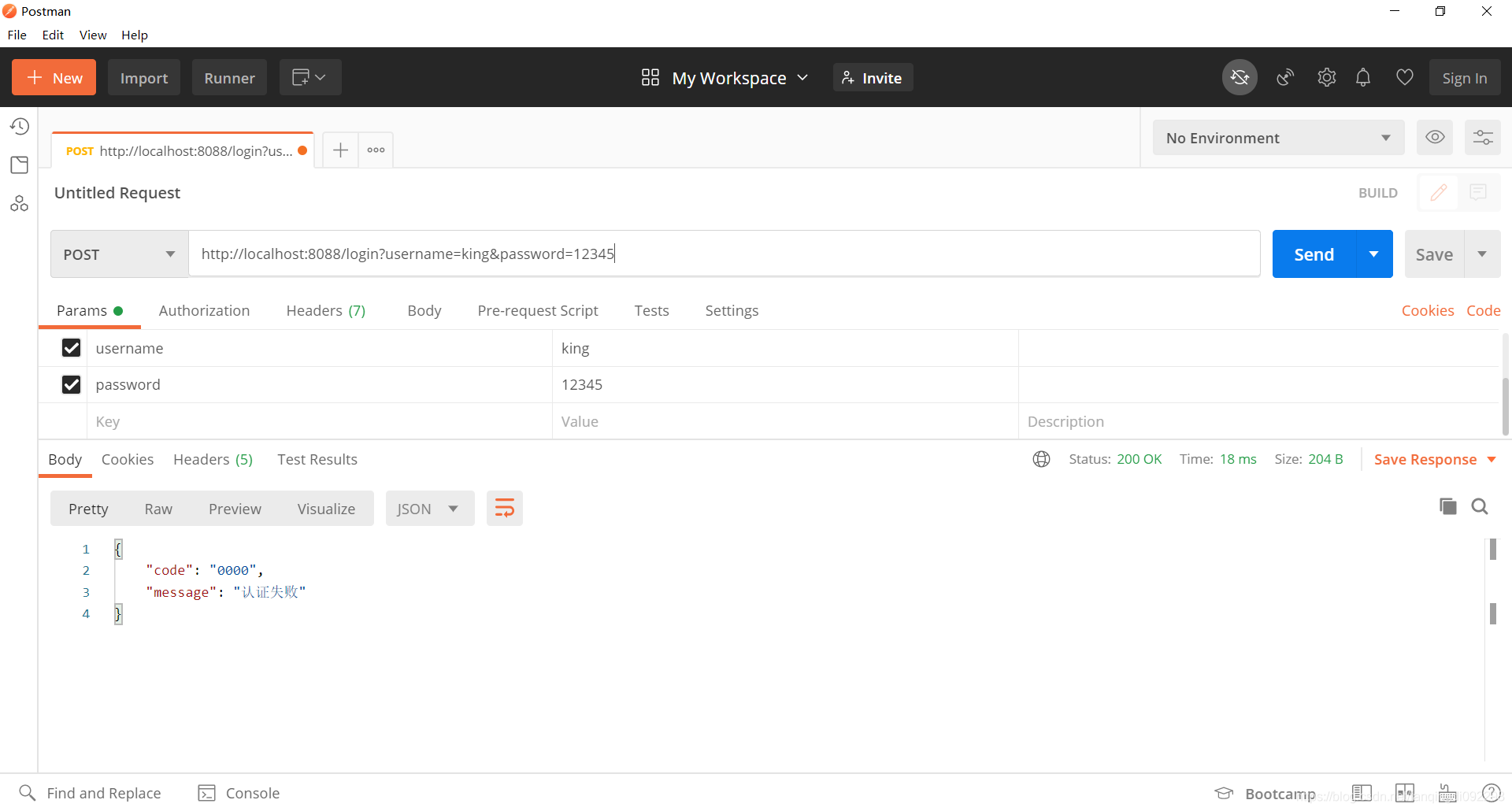Viewport: 1512px width, 811px height.
Task: Expand the Send button dropdown arrow
Action: (1374, 254)
